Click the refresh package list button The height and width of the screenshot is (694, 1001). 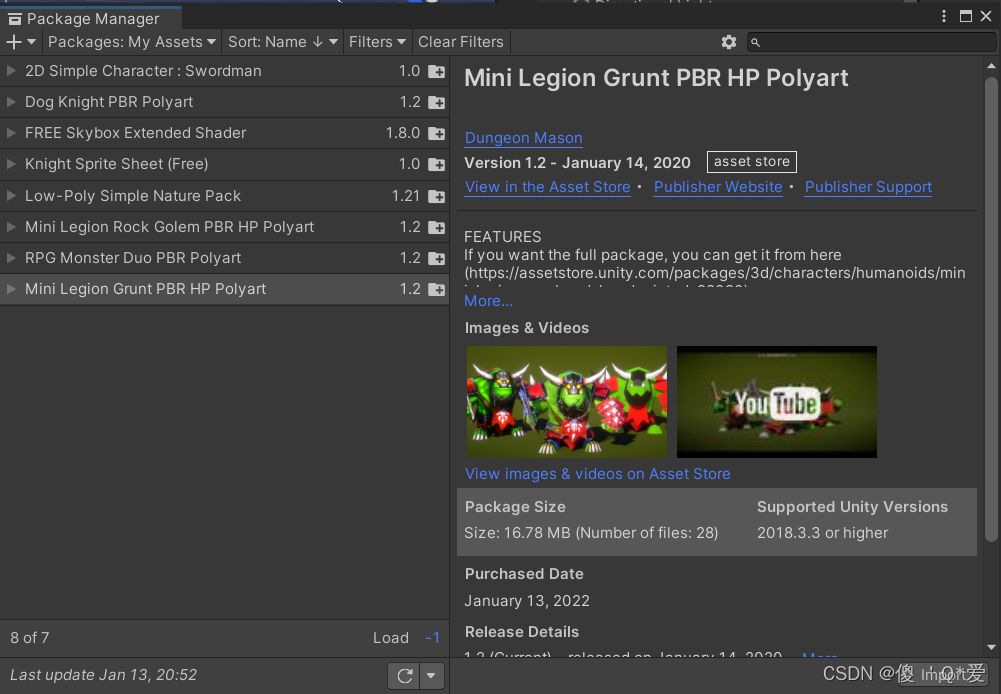[404, 675]
